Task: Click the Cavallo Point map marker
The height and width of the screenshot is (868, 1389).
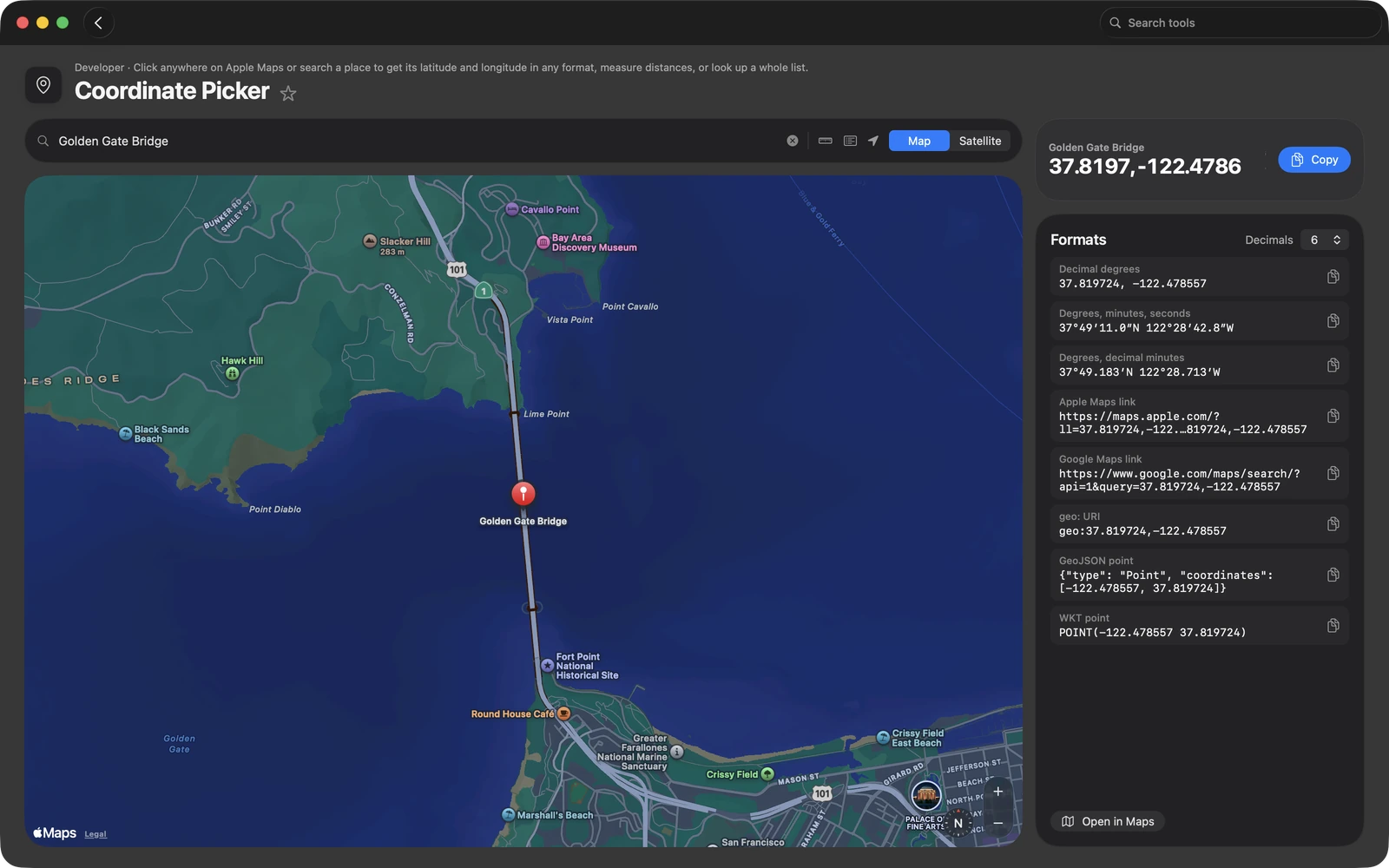Action: (x=512, y=209)
